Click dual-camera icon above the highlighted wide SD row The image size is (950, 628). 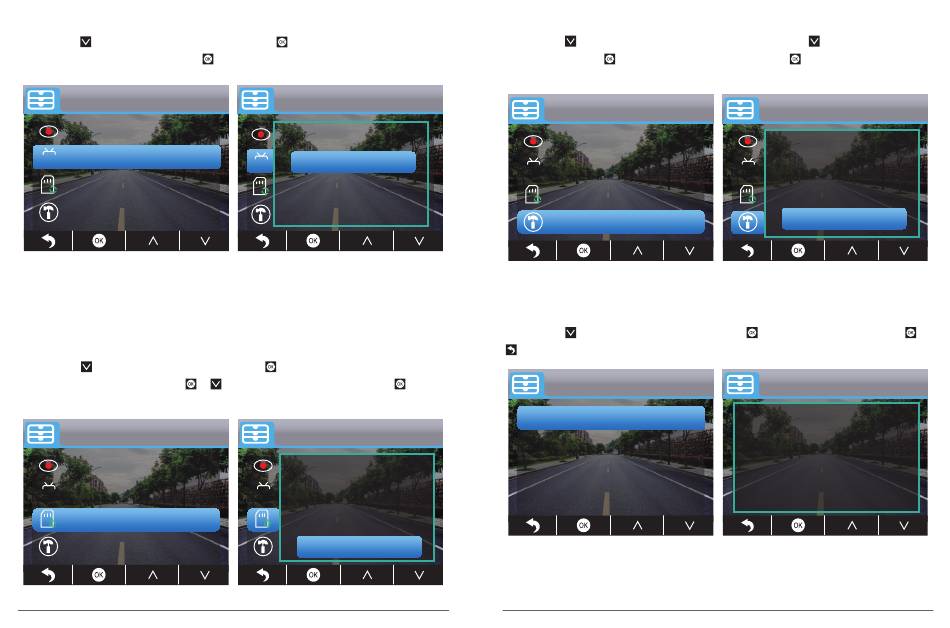tap(48, 486)
